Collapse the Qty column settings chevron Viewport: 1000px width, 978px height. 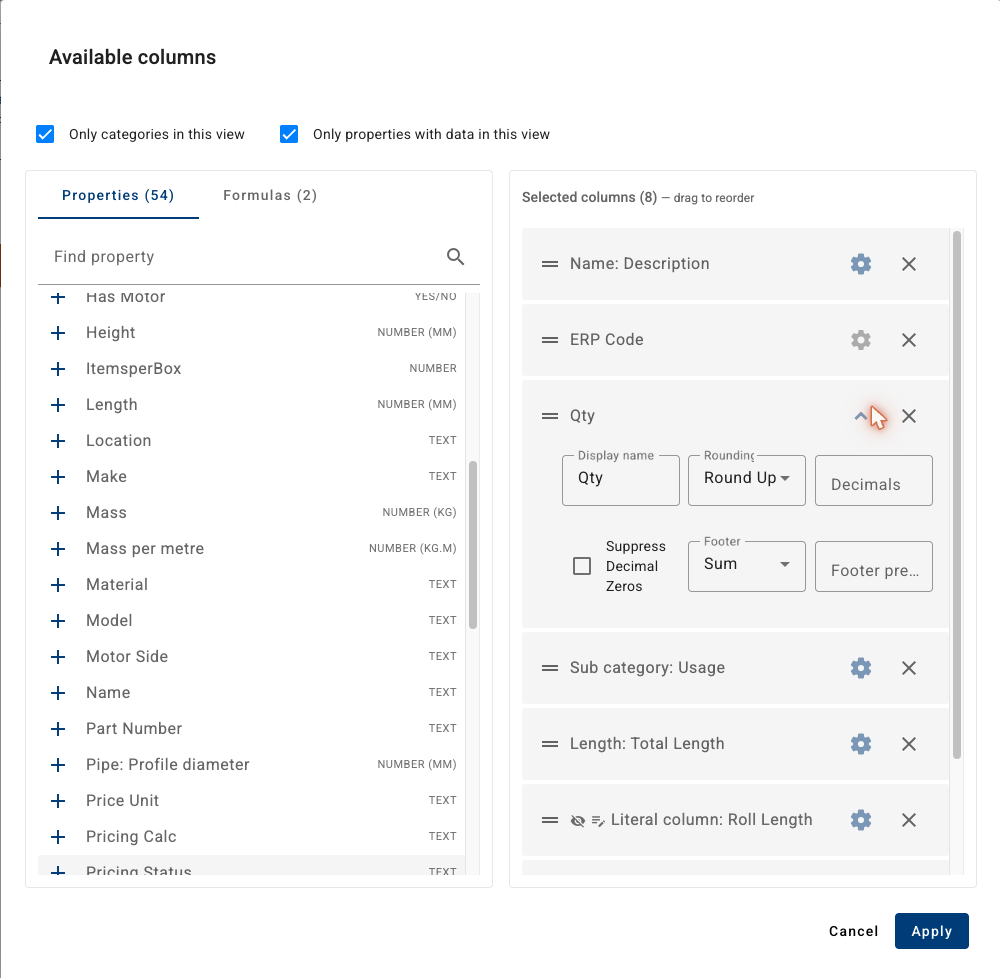coord(860,416)
